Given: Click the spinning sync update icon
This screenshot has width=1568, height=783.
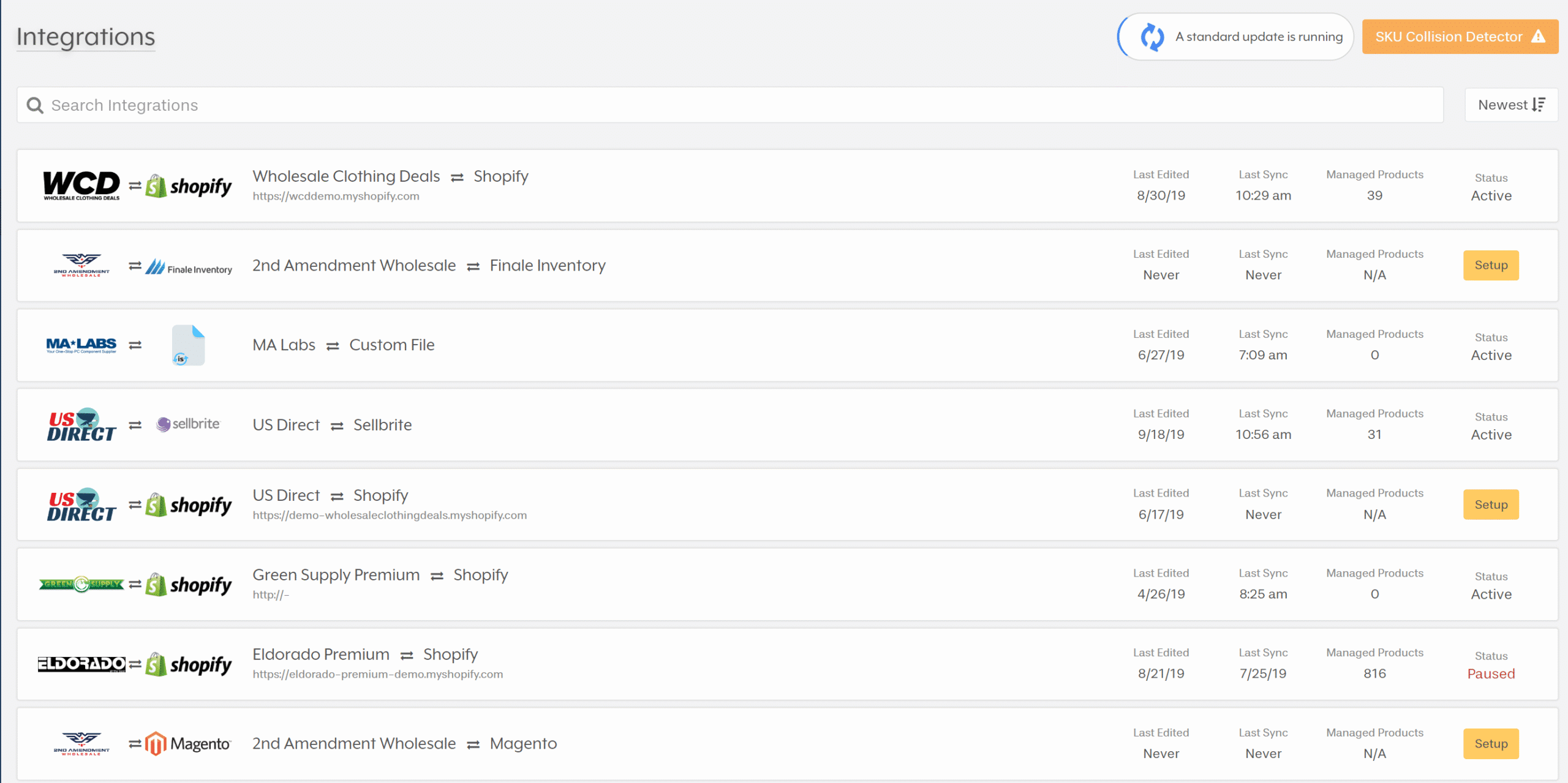Looking at the screenshot, I should (x=1152, y=37).
